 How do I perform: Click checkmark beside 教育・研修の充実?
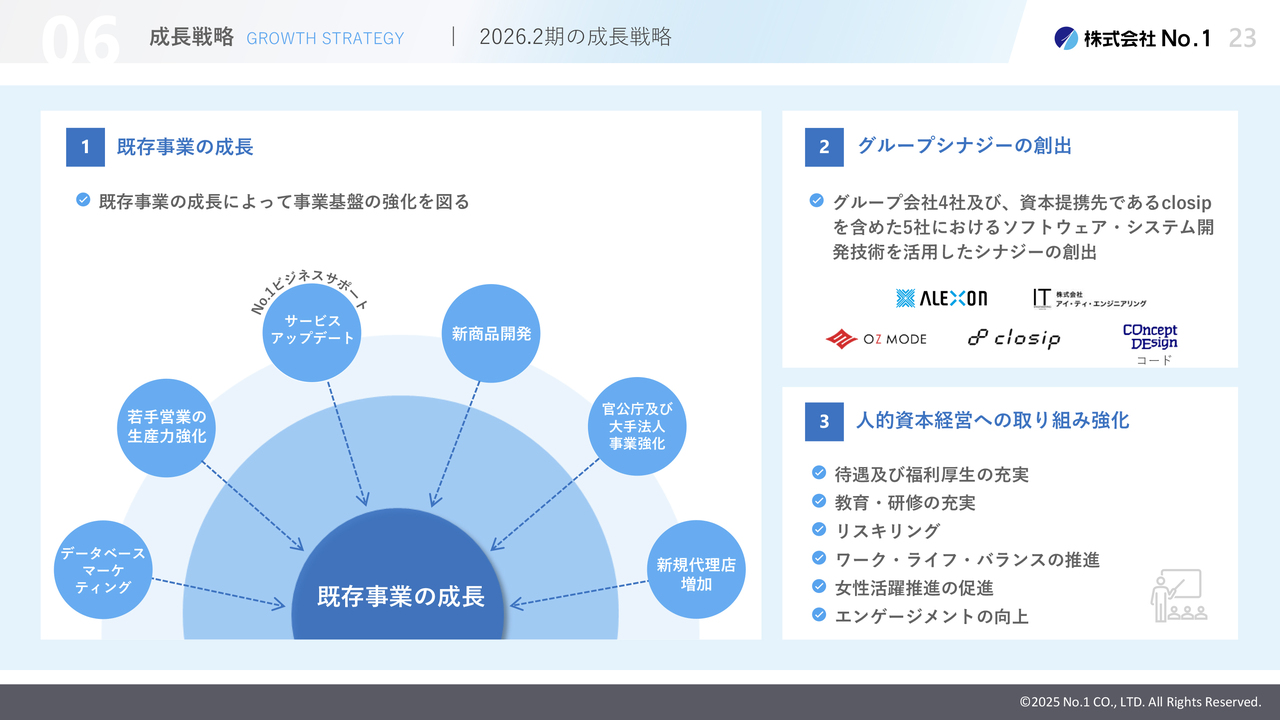click(x=818, y=501)
